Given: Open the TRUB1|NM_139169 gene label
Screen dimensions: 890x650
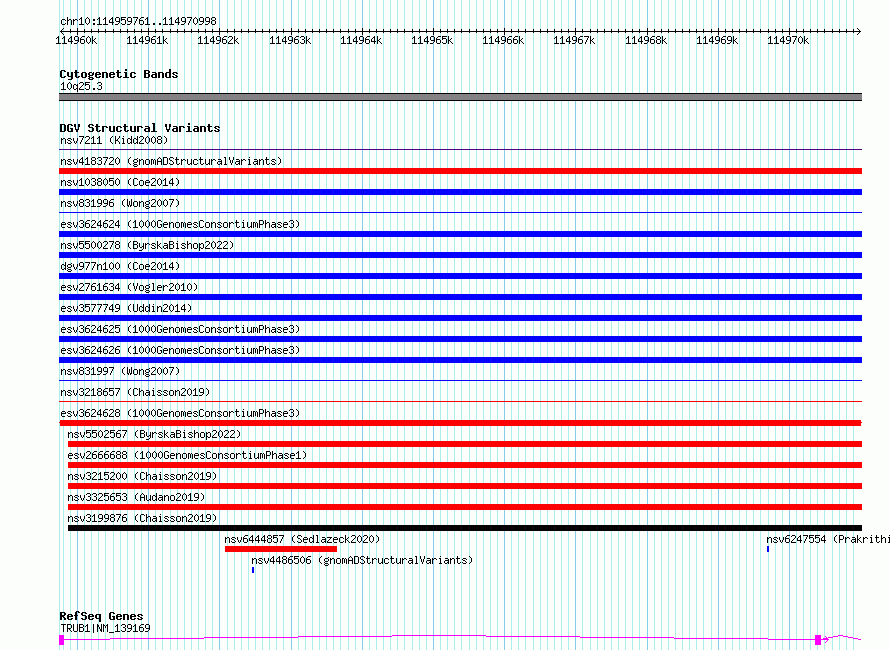Looking at the screenshot, I should pyautogui.click(x=105, y=628).
